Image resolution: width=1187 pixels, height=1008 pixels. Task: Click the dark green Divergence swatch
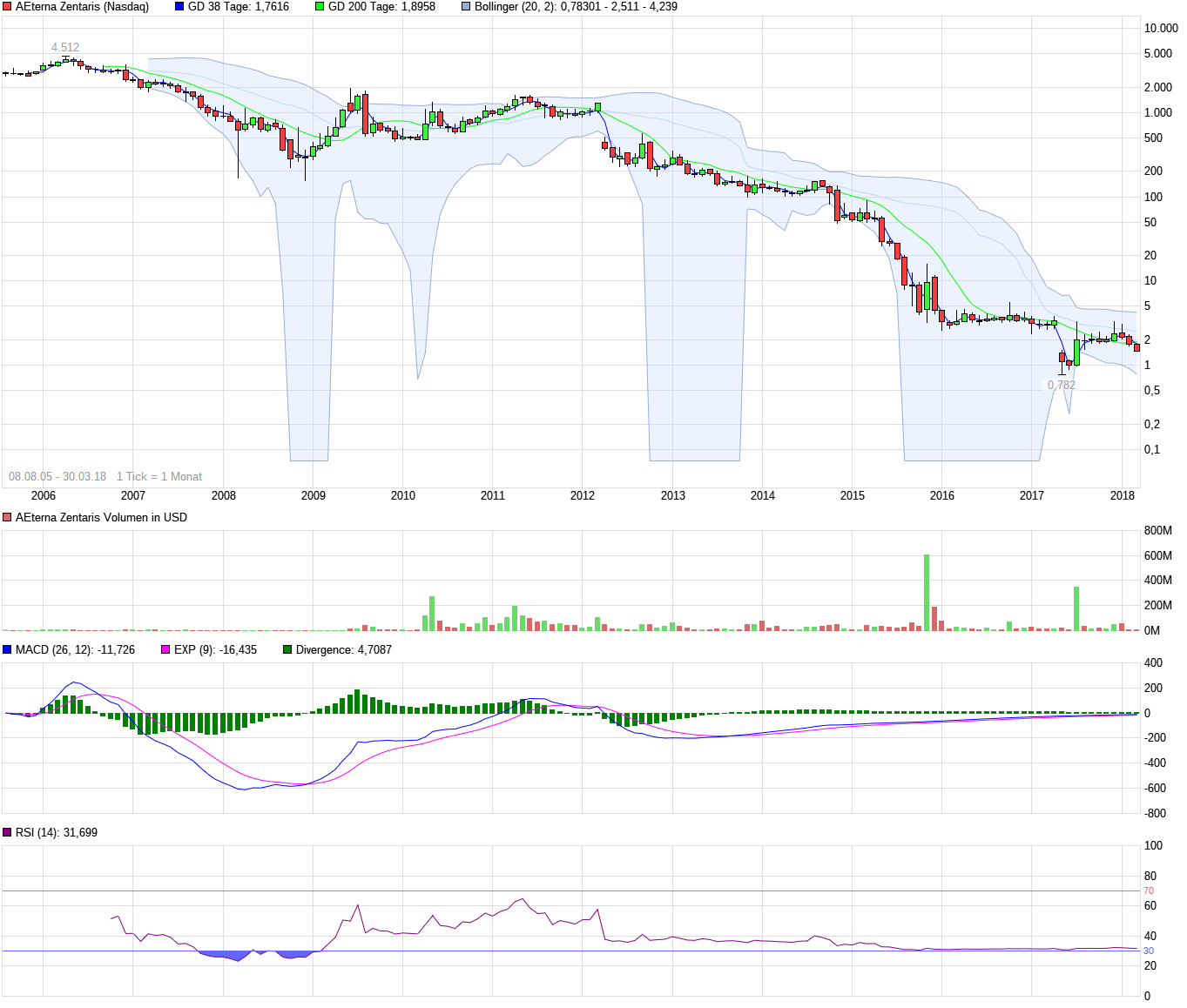287,650
